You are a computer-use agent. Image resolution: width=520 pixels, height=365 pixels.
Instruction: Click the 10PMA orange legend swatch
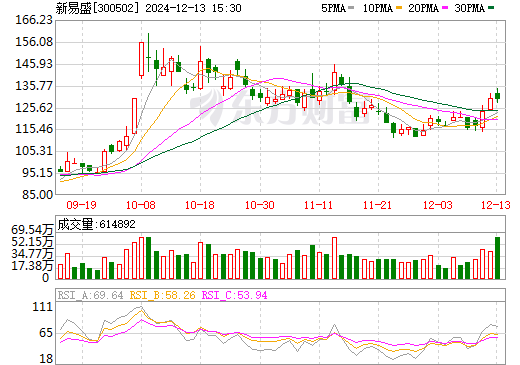tap(399, 8)
